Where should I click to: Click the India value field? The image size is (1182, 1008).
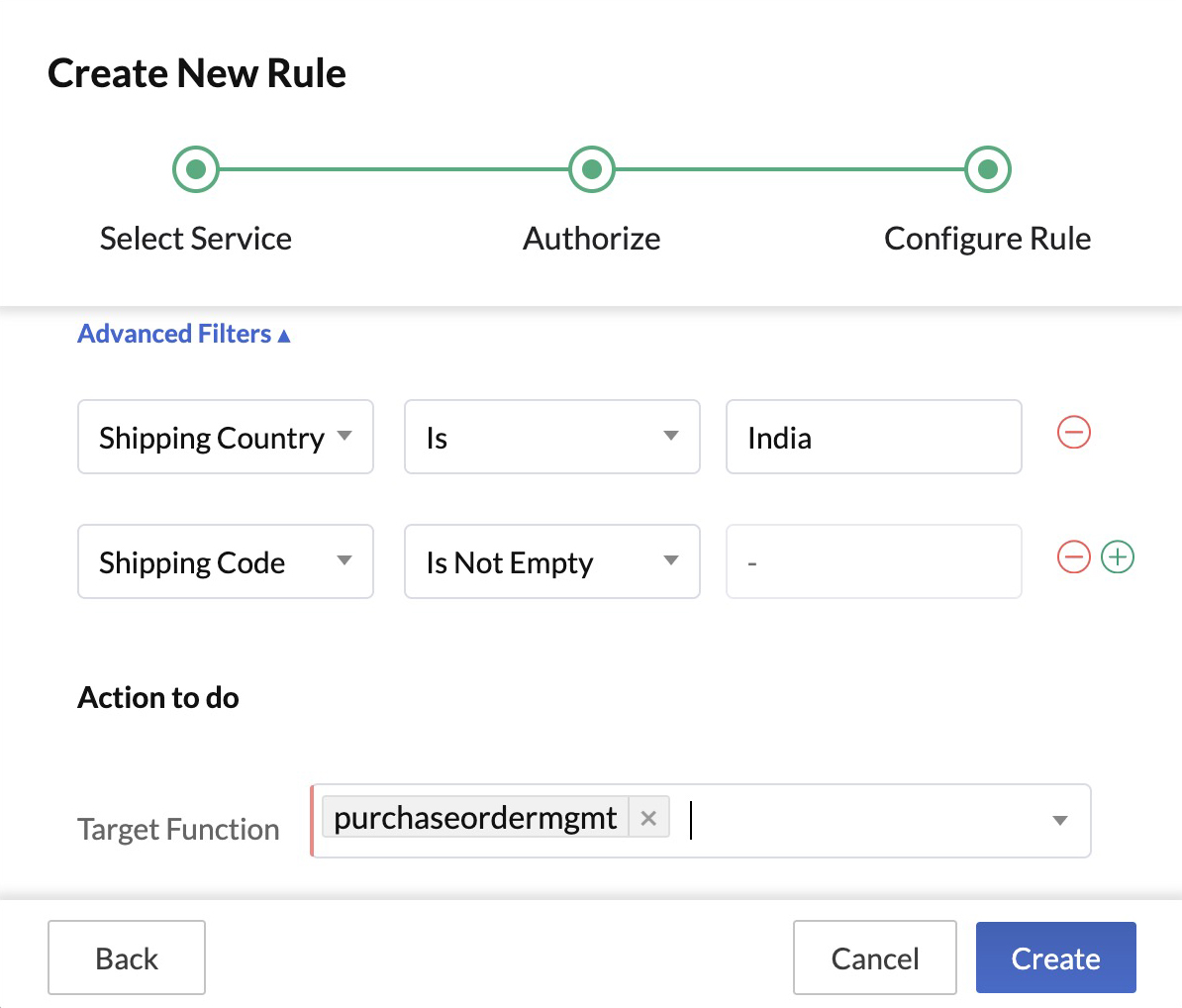(x=873, y=437)
